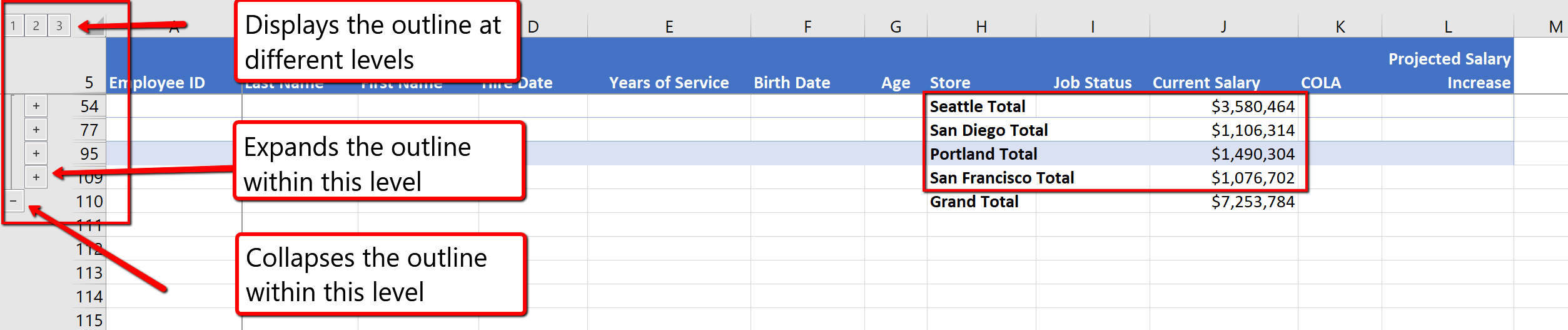Click the Employee ID header cell
This screenshot has height=330, width=1568.
point(174,66)
